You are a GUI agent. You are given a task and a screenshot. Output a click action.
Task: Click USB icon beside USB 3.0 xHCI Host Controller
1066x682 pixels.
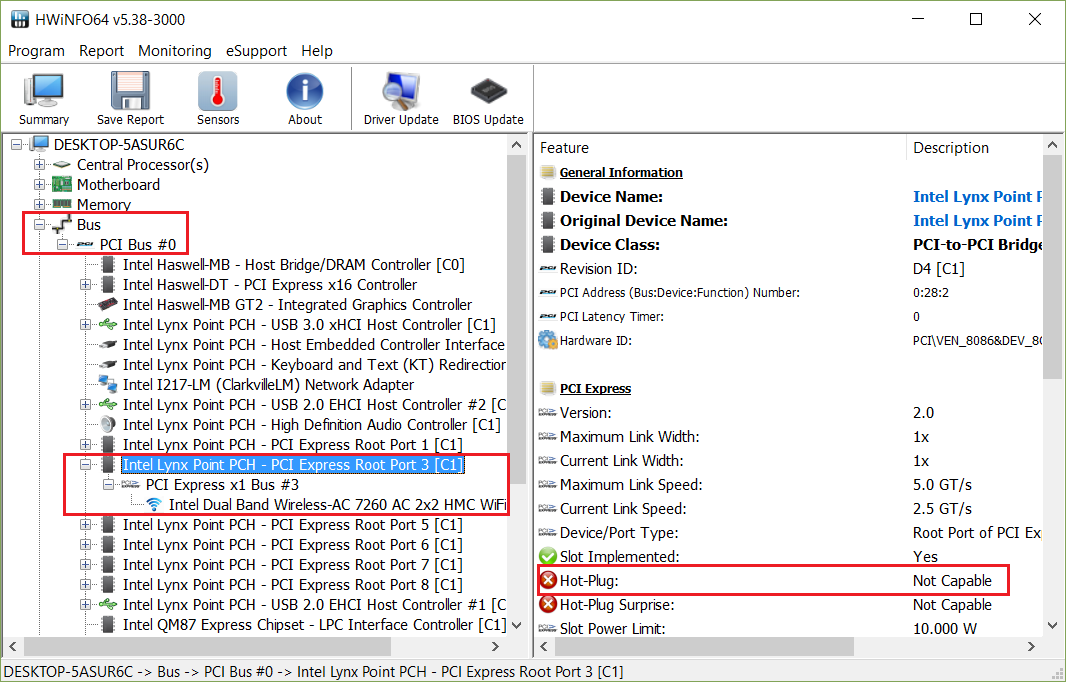pyautogui.click(x=107, y=324)
